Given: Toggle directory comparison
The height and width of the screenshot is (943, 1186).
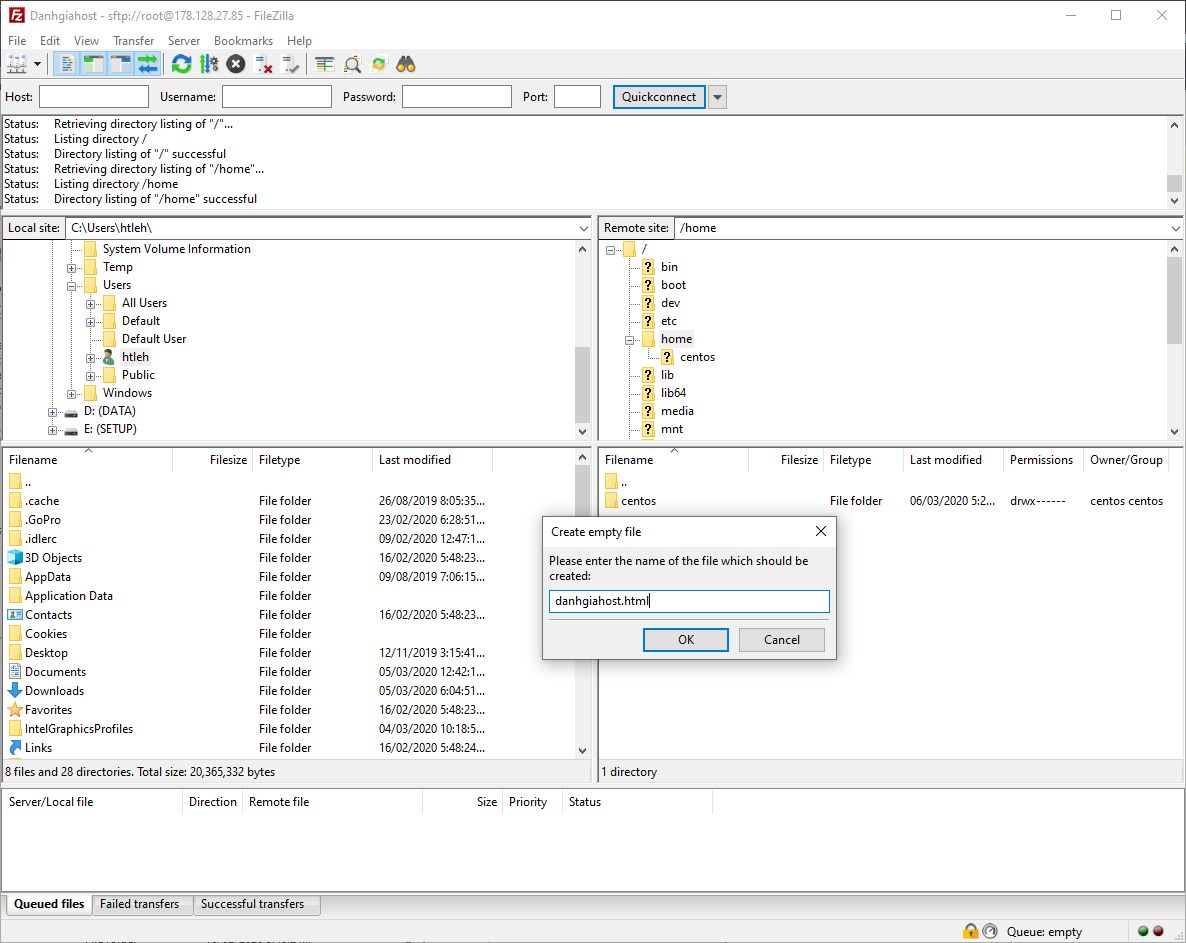Looking at the screenshot, I should click(x=352, y=64).
